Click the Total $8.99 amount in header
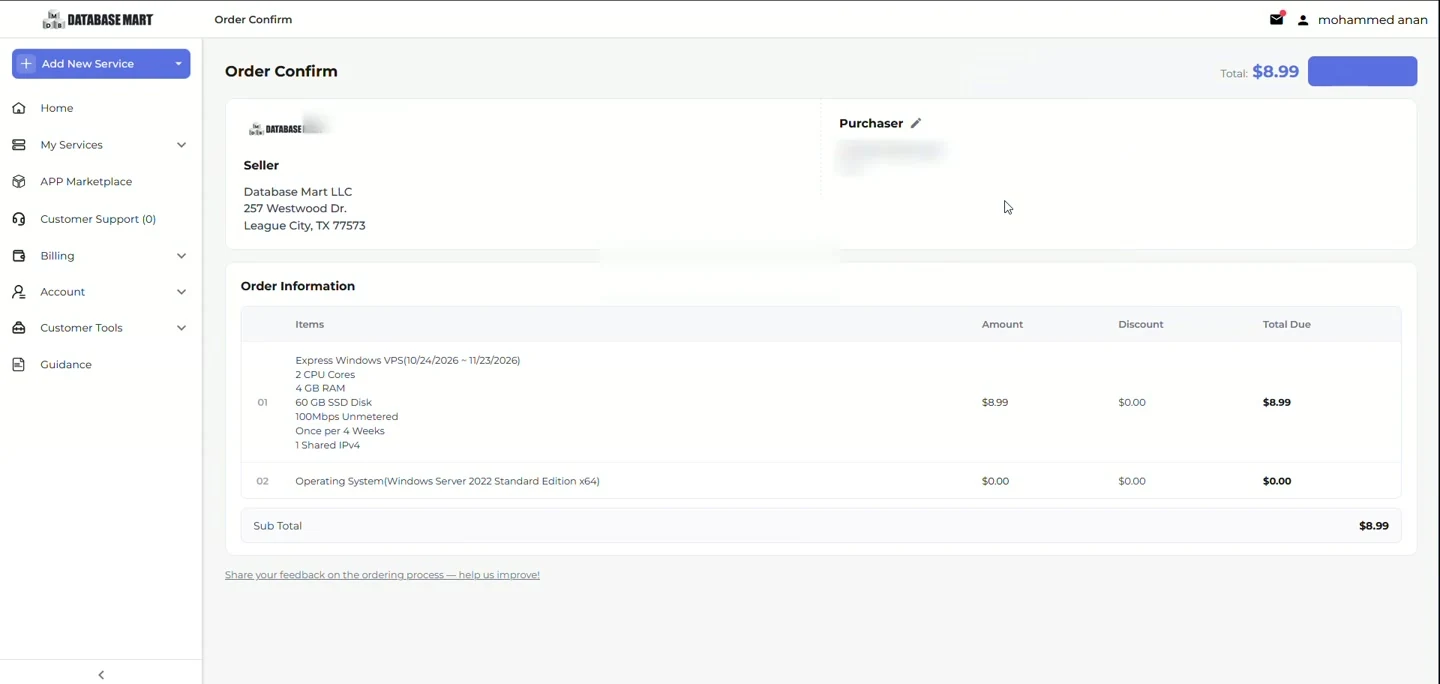This screenshot has width=1440, height=684. 1275,71
